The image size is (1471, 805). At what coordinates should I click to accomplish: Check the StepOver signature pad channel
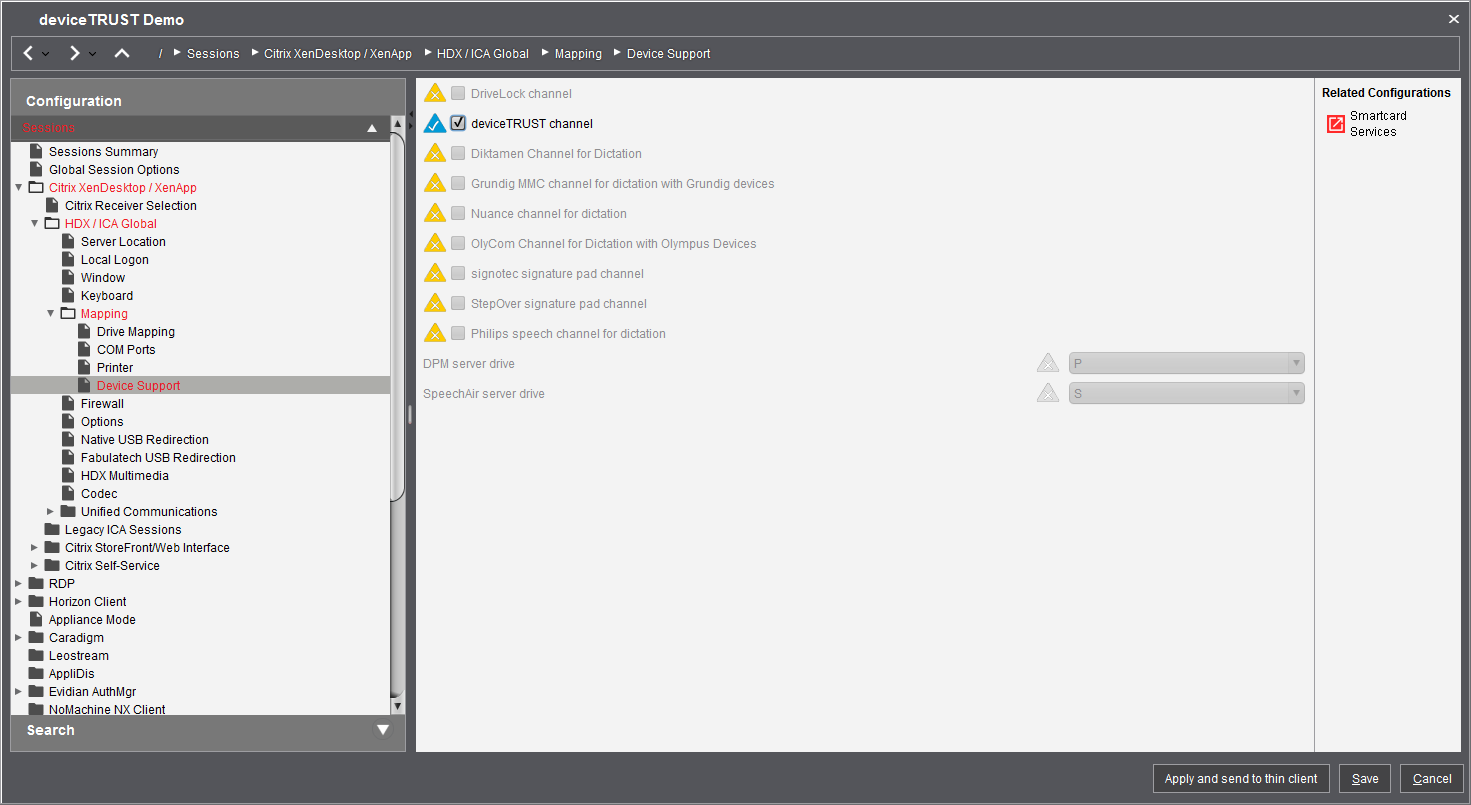pos(457,302)
